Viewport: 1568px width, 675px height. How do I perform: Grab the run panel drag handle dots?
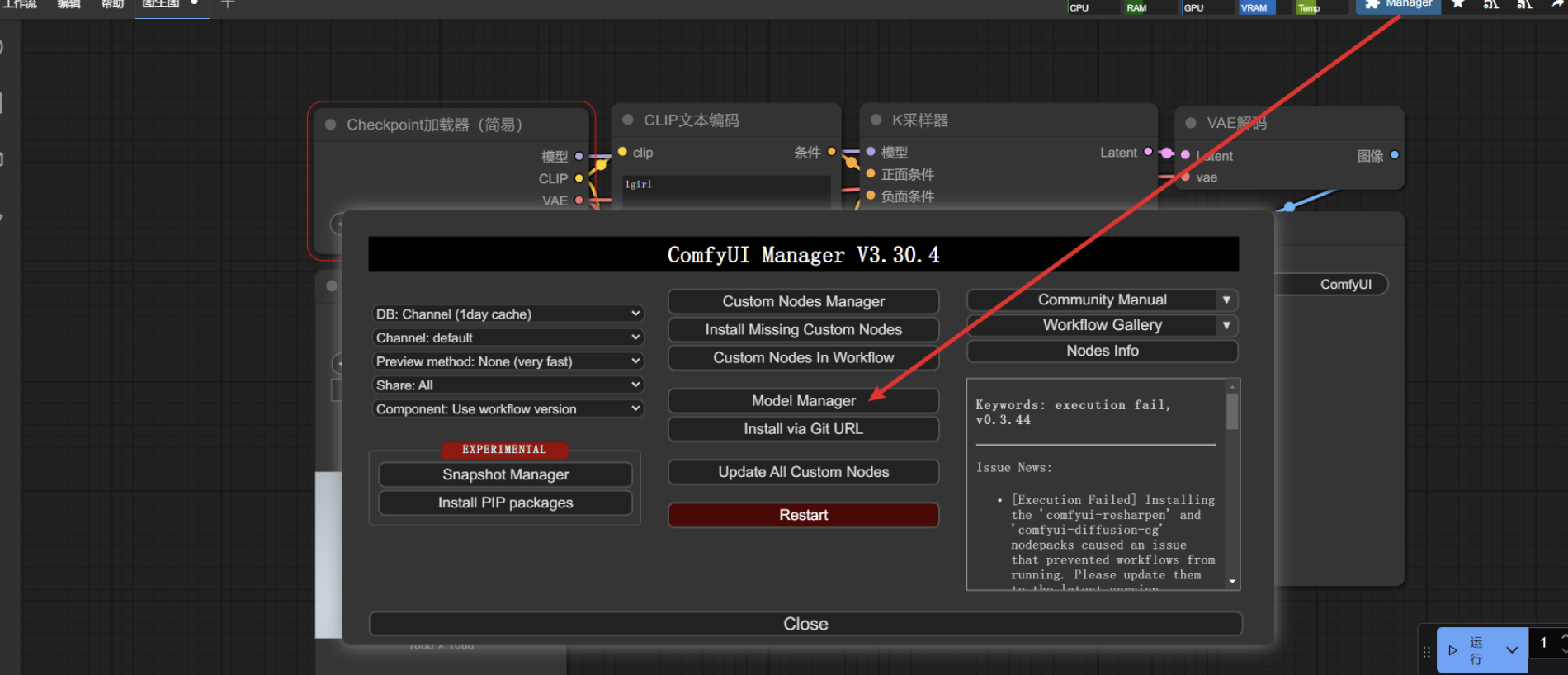(x=1427, y=651)
